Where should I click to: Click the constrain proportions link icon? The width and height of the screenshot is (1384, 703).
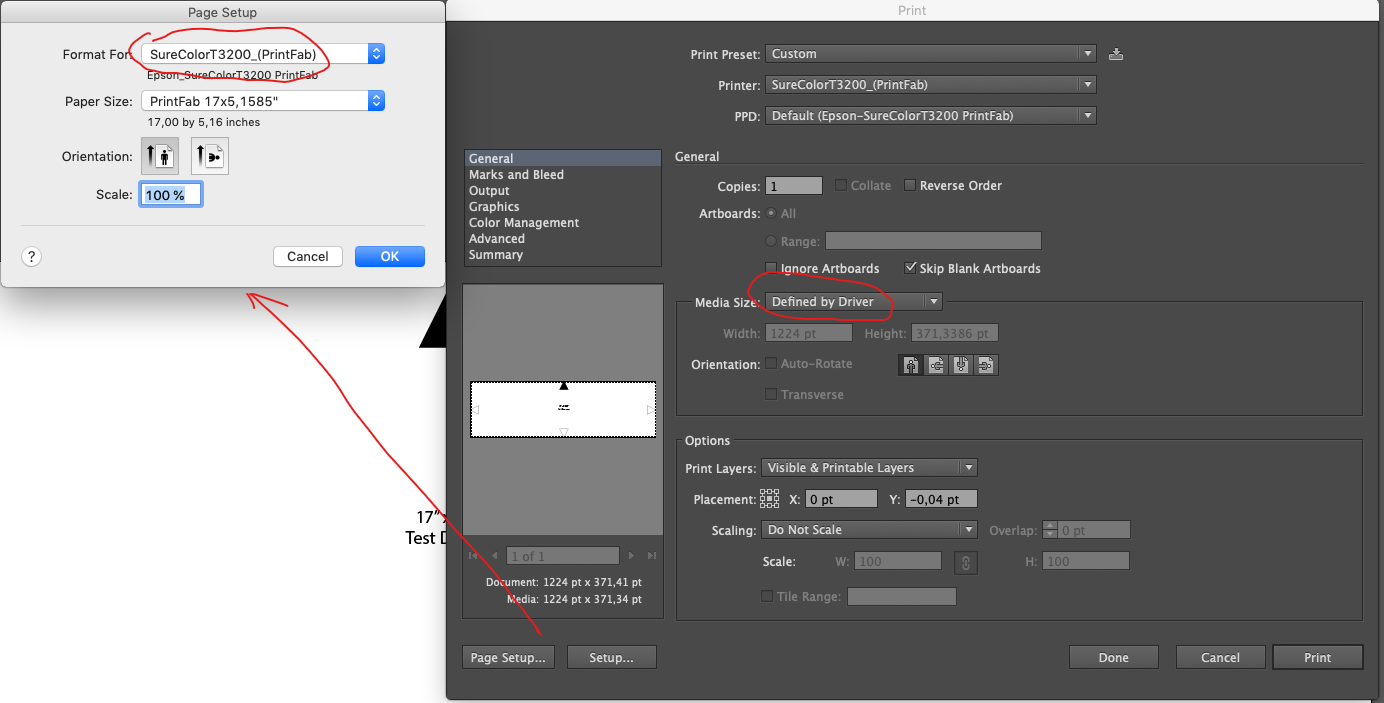click(x=965, y=562)
